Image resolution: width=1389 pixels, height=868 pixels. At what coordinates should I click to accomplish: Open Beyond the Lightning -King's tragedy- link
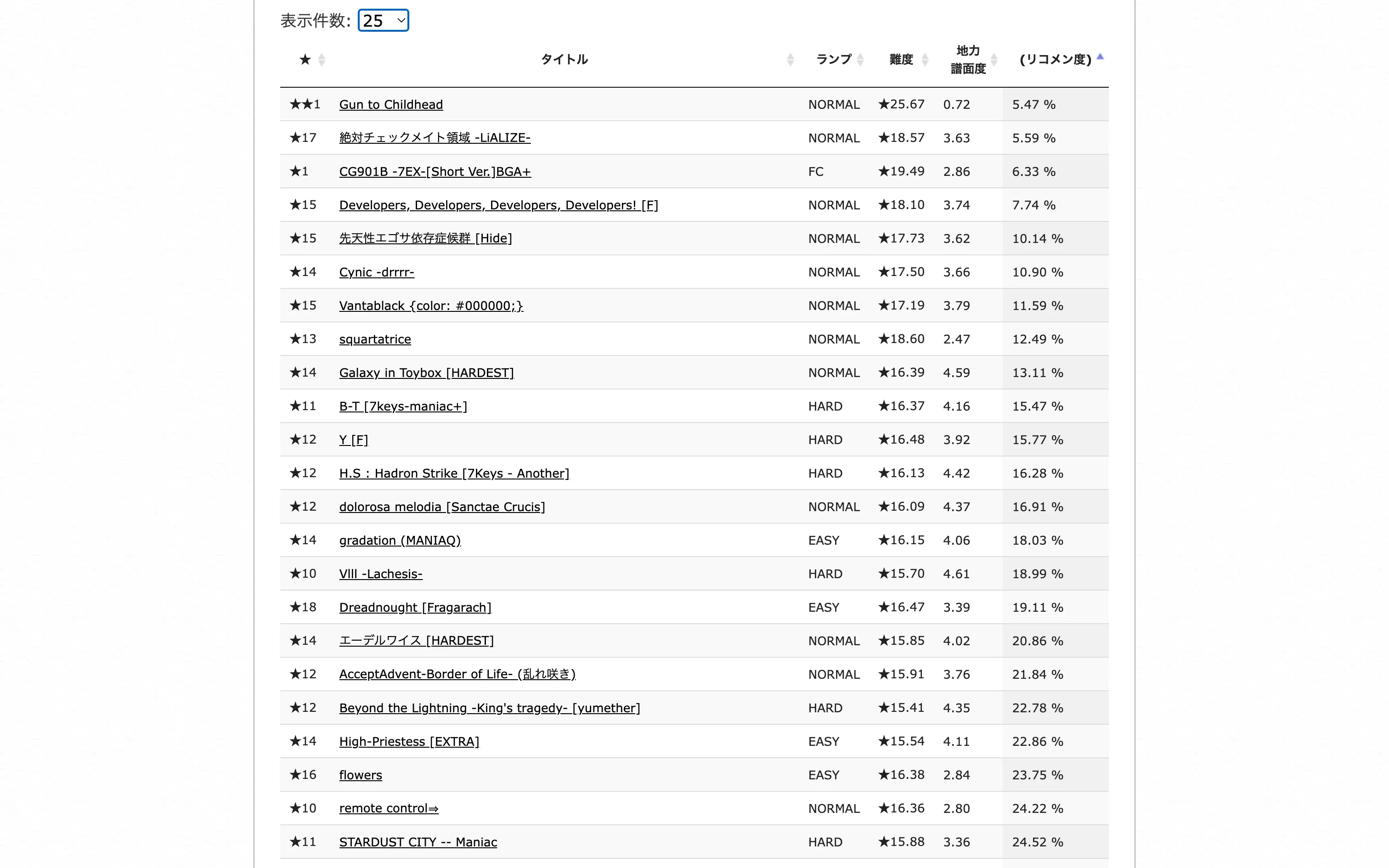[x=490, y=708]
